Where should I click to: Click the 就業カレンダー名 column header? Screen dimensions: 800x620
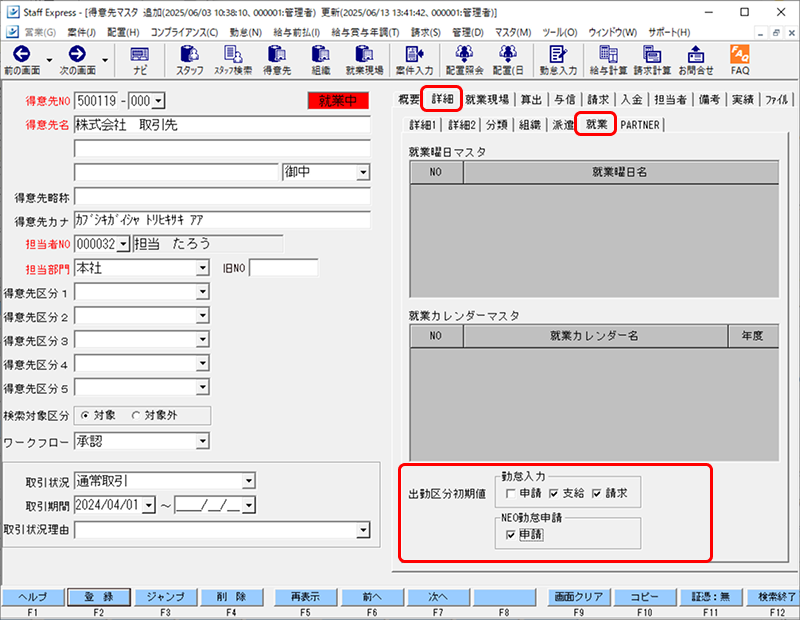[595, 336]
